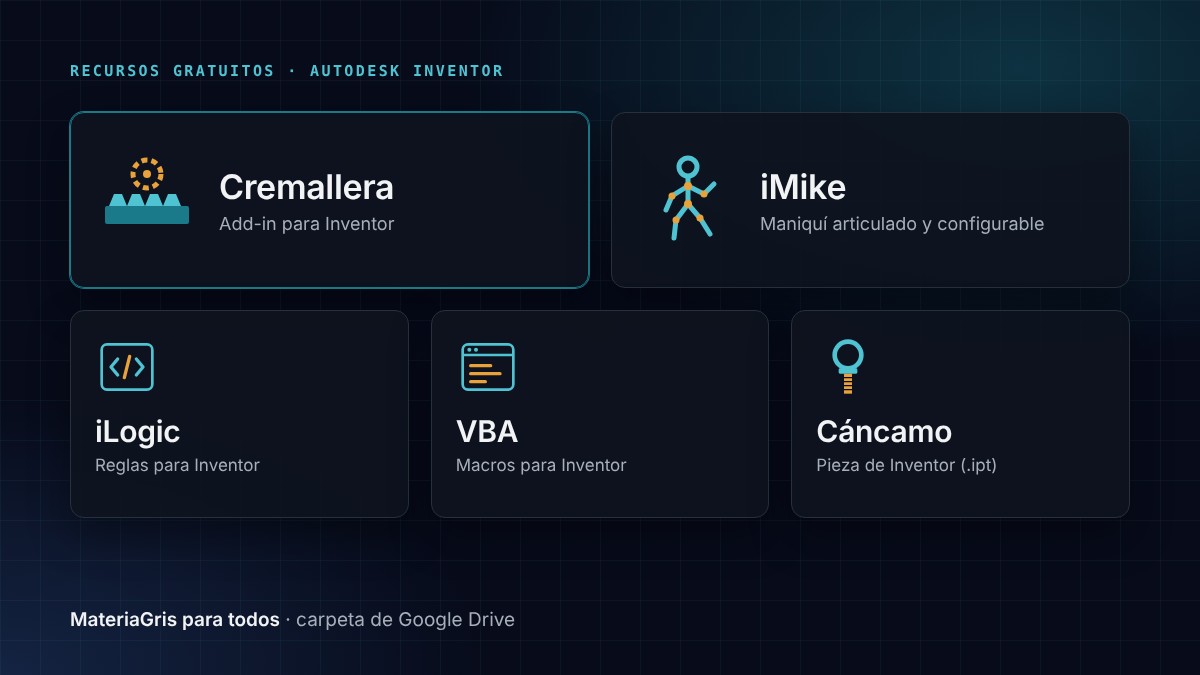Click the Cáncamo eyebolt icon

click(x=848, y=367)
